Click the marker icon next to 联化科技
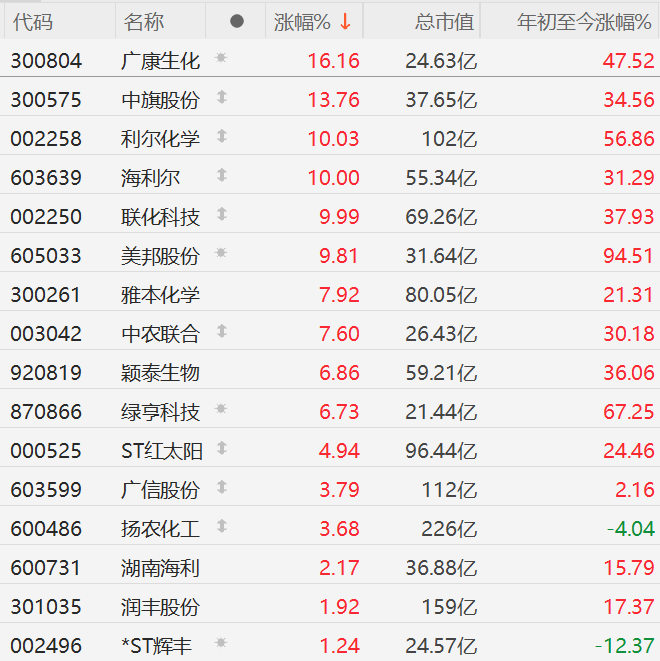This screenshot has height=661, width=660. pyautogui.click(x=222, y=214)
